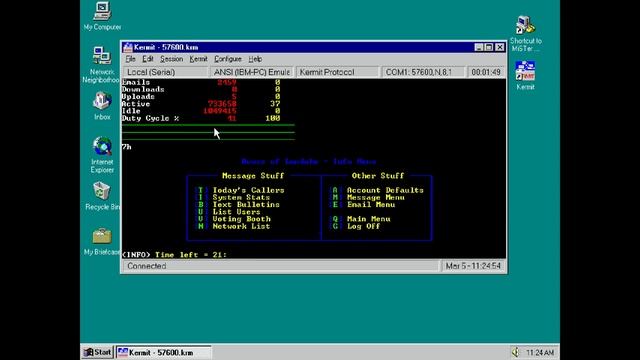Click the ANSI (IBM-PC) Emulation field
Viewport: 640px width, 360px height.
251,72
